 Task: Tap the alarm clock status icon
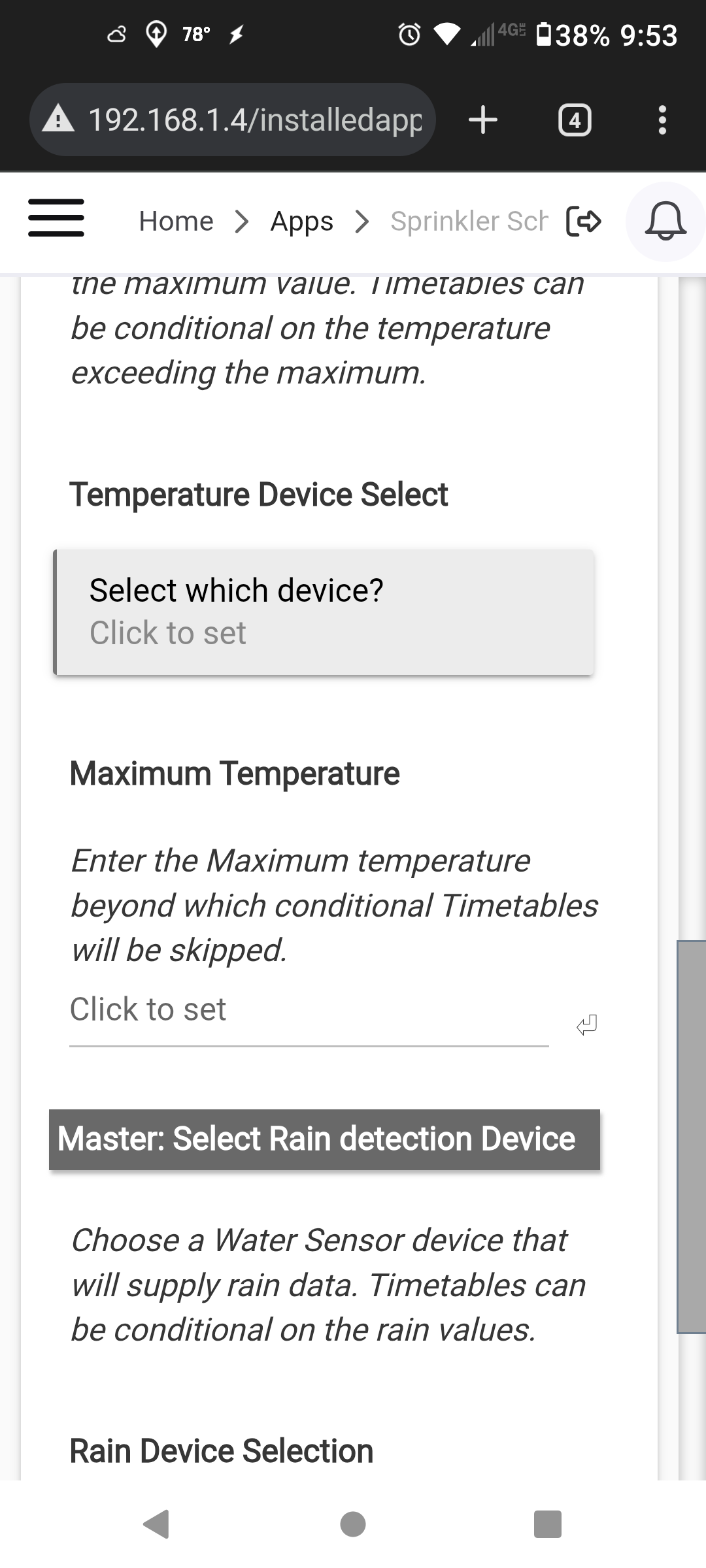(410, 34)
